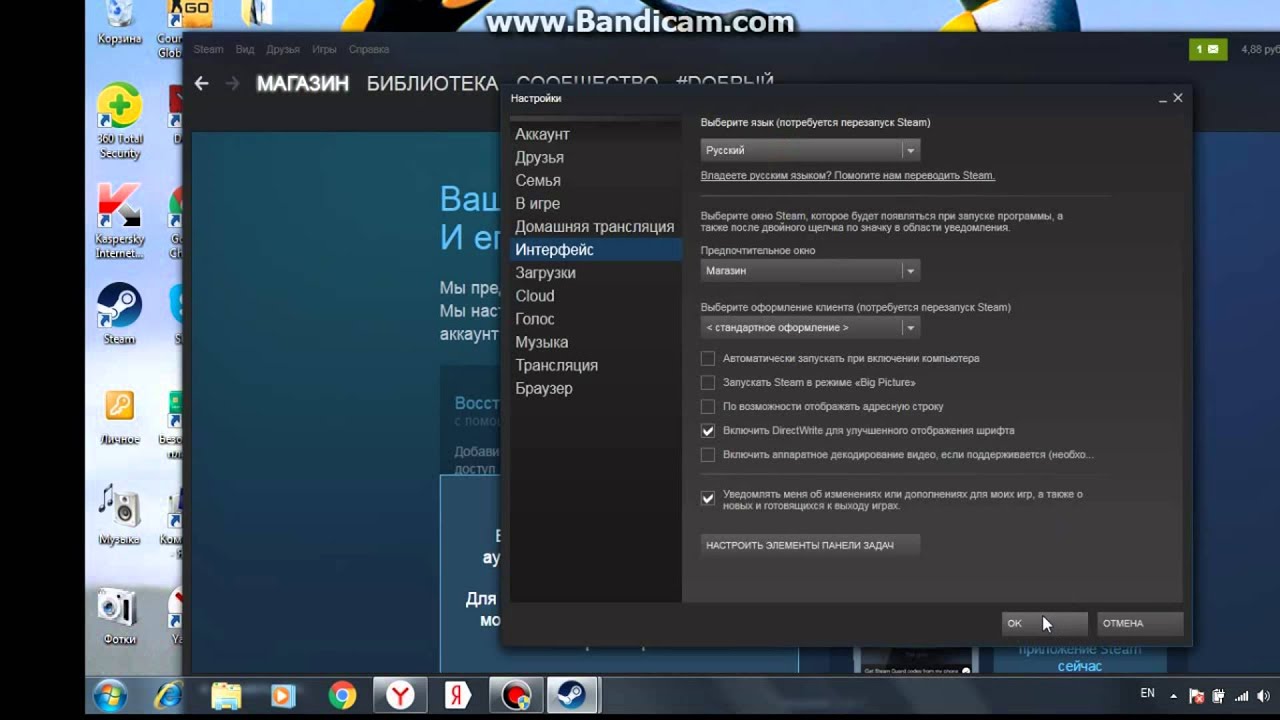1280x720 pixels.
Task: Open Yandex Browser red Y taskbar icon
Action: (x=400, y=695)
